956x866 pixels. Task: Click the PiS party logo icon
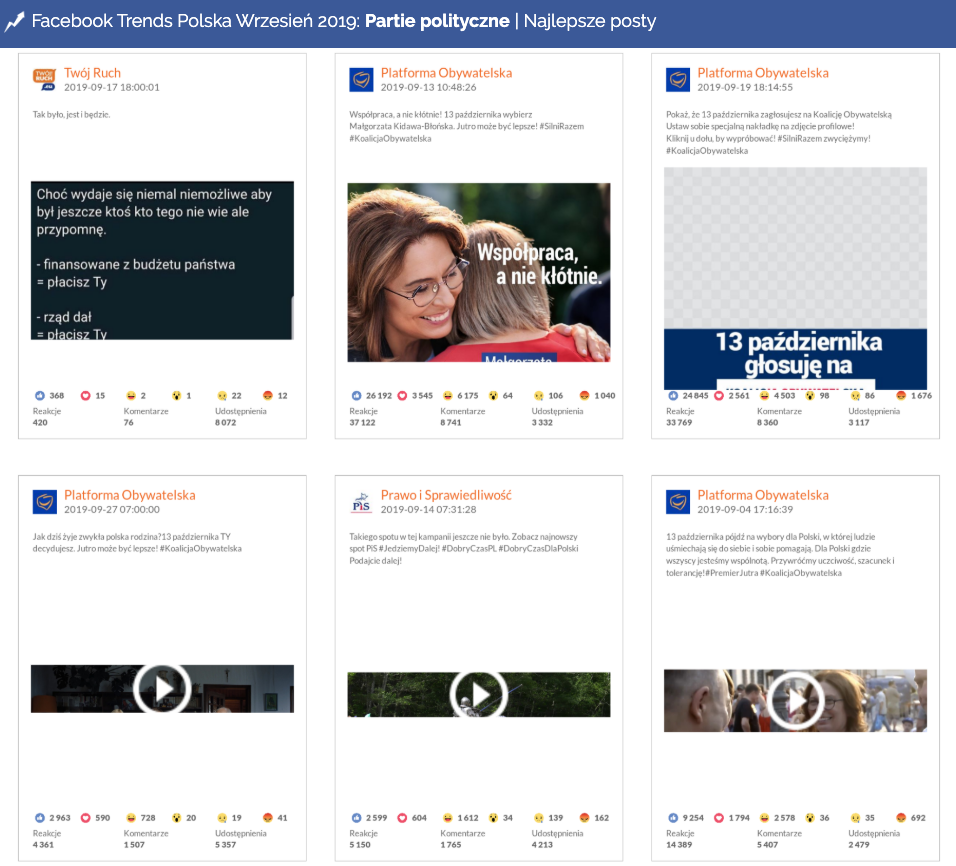pos(361,502)
